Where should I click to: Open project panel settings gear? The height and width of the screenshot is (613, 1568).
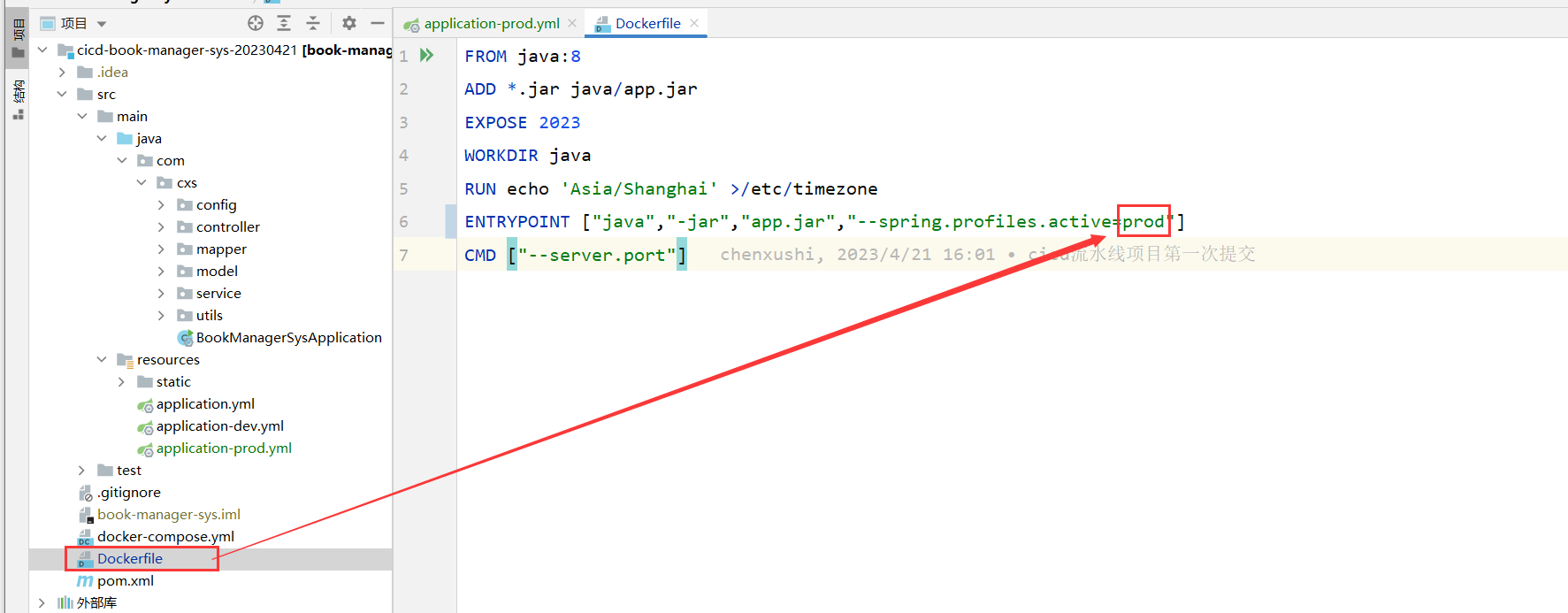tap(349, 23)
